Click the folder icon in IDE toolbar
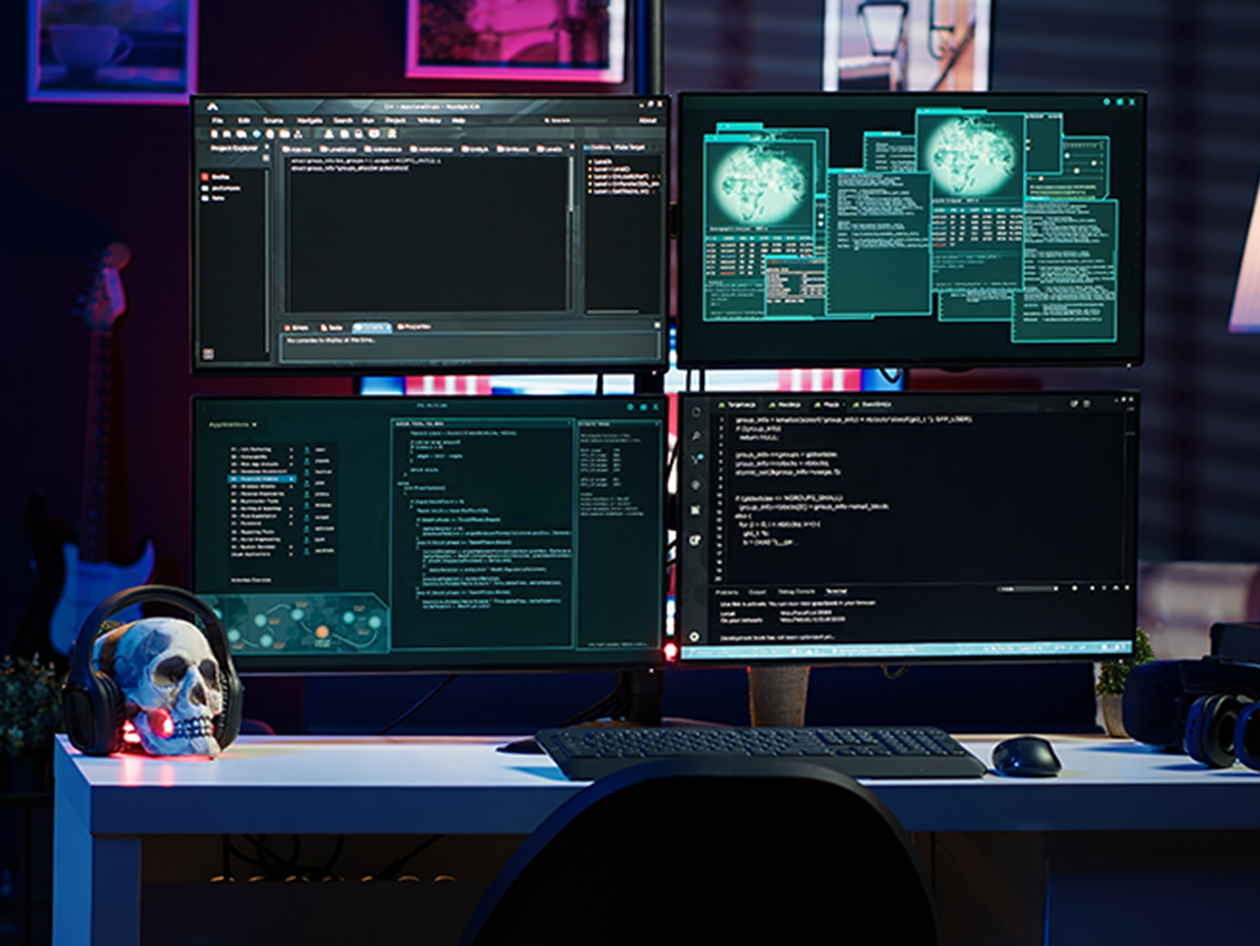This screenshot has height=946, width=1260. pos(284,133)
